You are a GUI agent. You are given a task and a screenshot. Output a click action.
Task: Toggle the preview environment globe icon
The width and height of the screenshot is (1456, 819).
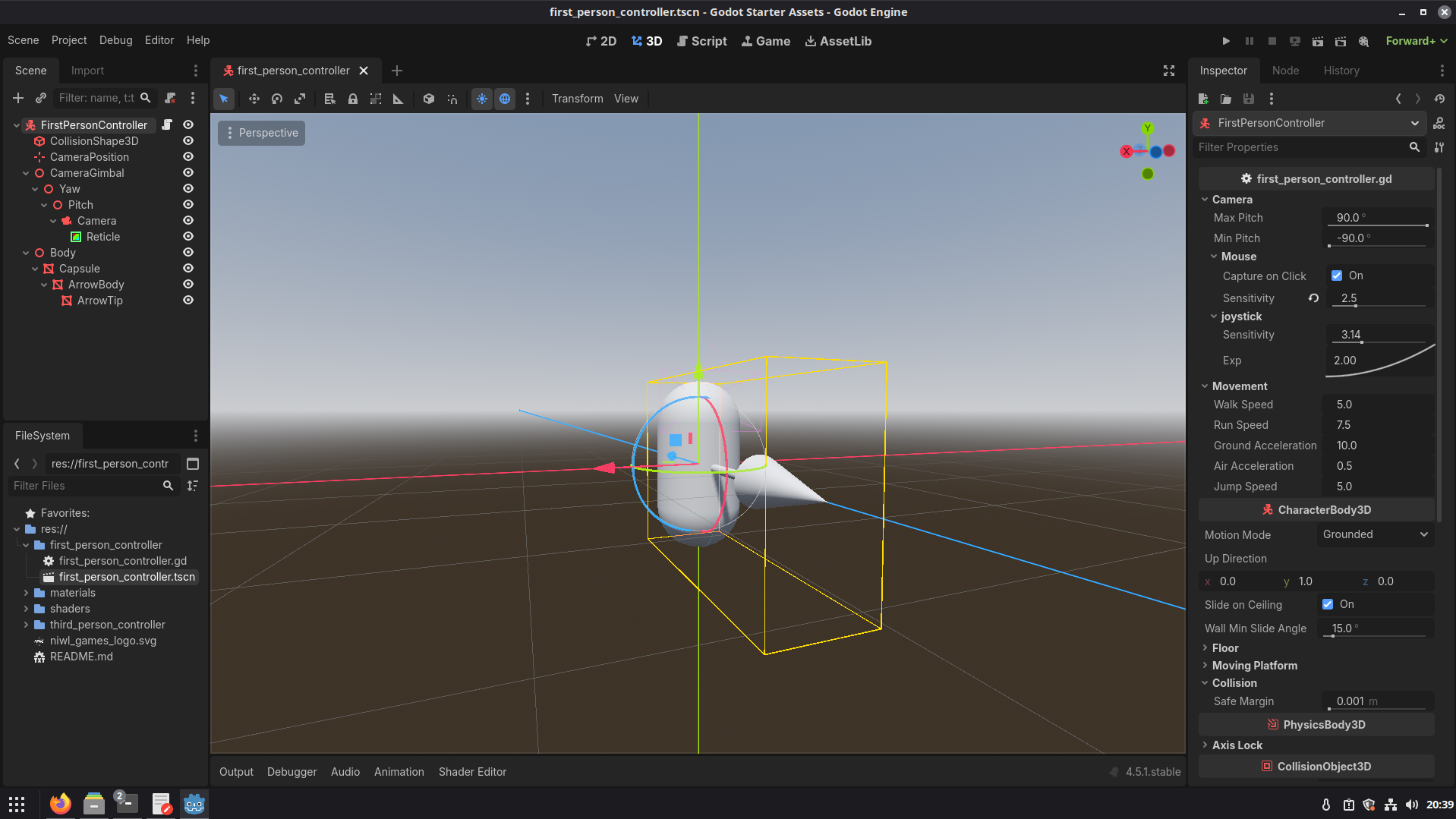click(x=505, y=99)
